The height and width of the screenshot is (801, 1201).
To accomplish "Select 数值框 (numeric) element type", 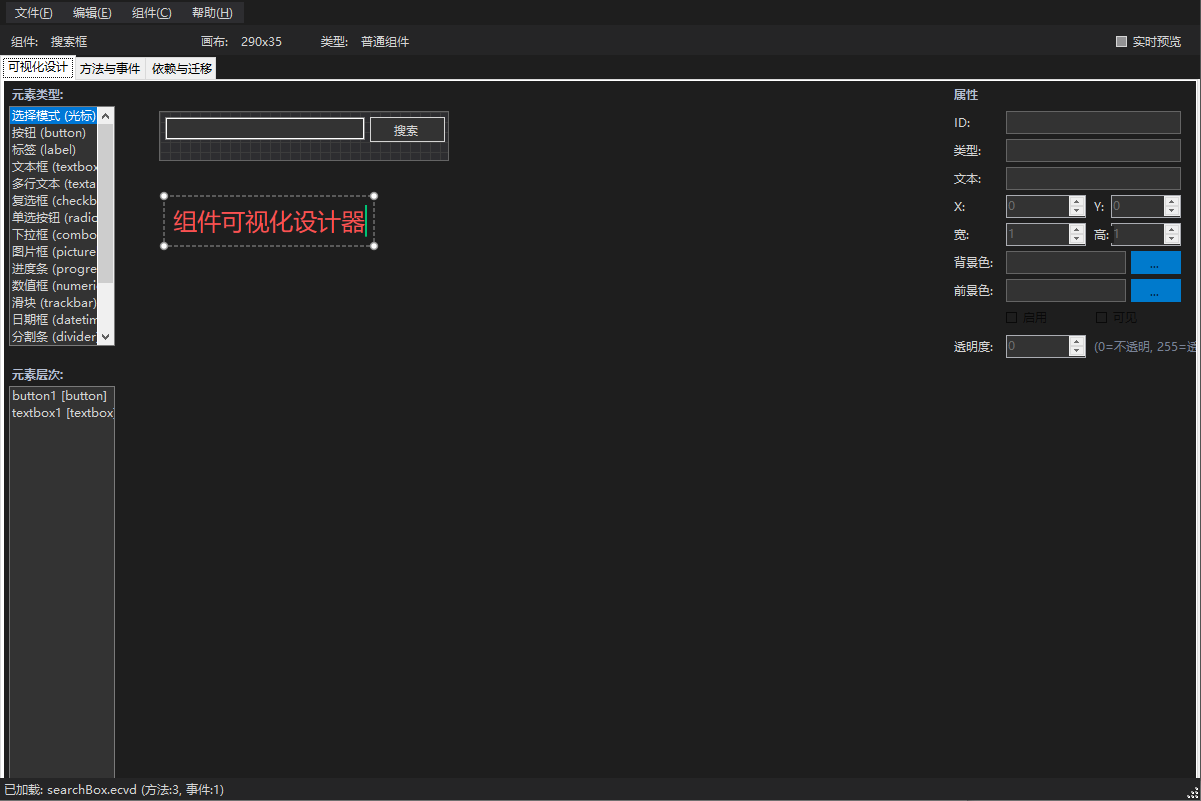I will pyautogui.click(x=53, y=286).
